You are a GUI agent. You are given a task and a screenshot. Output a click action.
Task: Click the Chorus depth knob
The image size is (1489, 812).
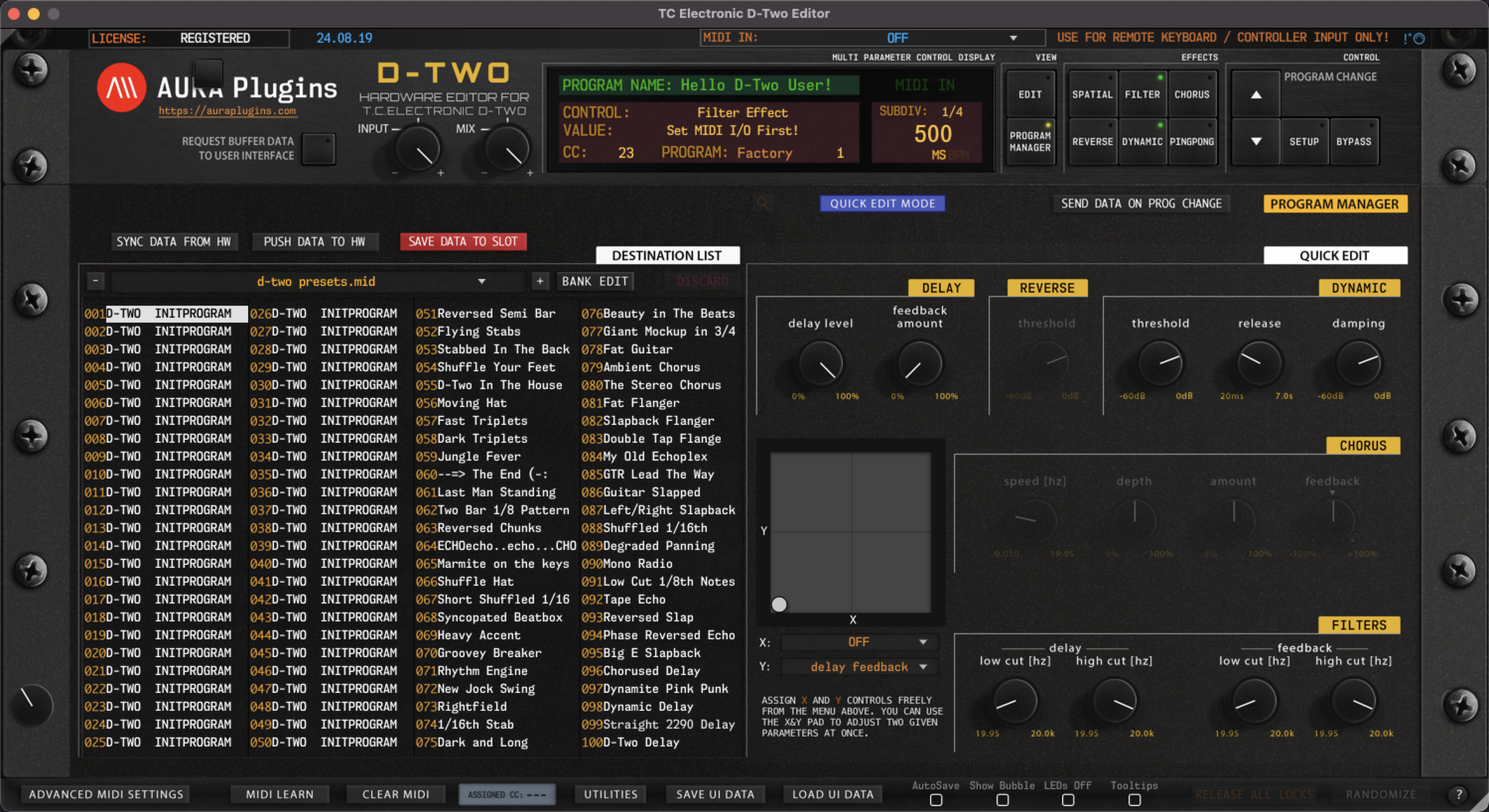click(1134, 521)
